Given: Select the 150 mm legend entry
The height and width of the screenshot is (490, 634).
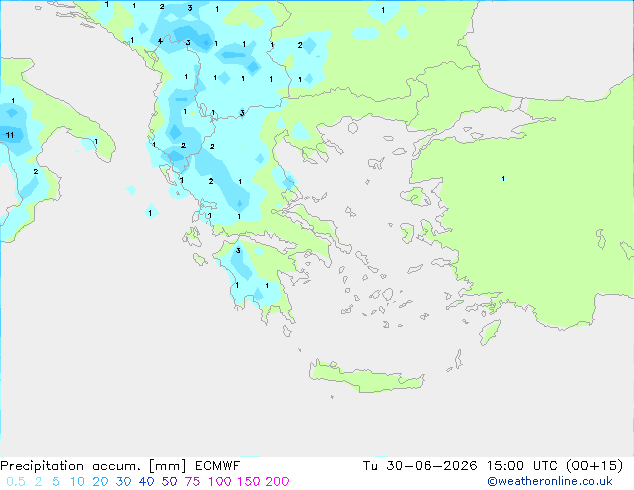Looking at the screenshot, I should coord(249,482).
